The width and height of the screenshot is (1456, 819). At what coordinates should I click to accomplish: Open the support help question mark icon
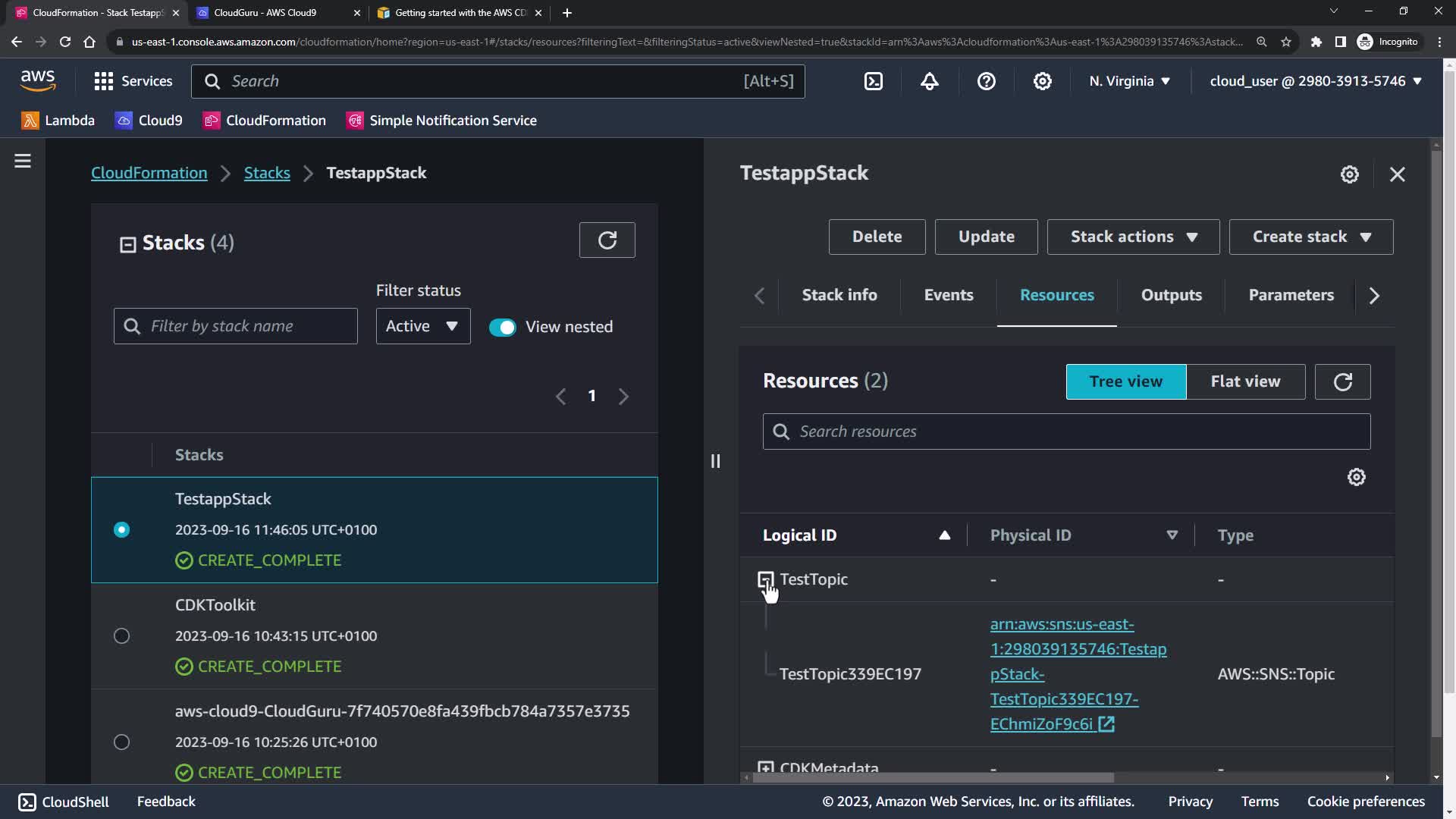click(x=986, y=81)
